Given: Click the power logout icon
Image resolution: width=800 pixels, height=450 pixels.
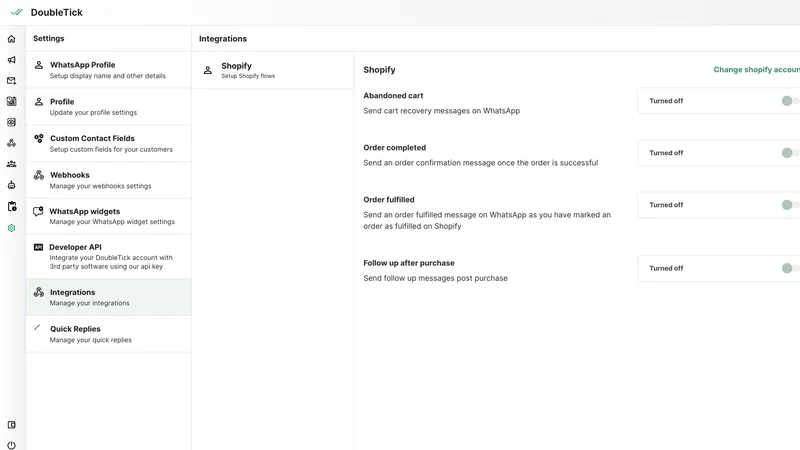Looking at the screenshot, I should (x=11, y=445).
